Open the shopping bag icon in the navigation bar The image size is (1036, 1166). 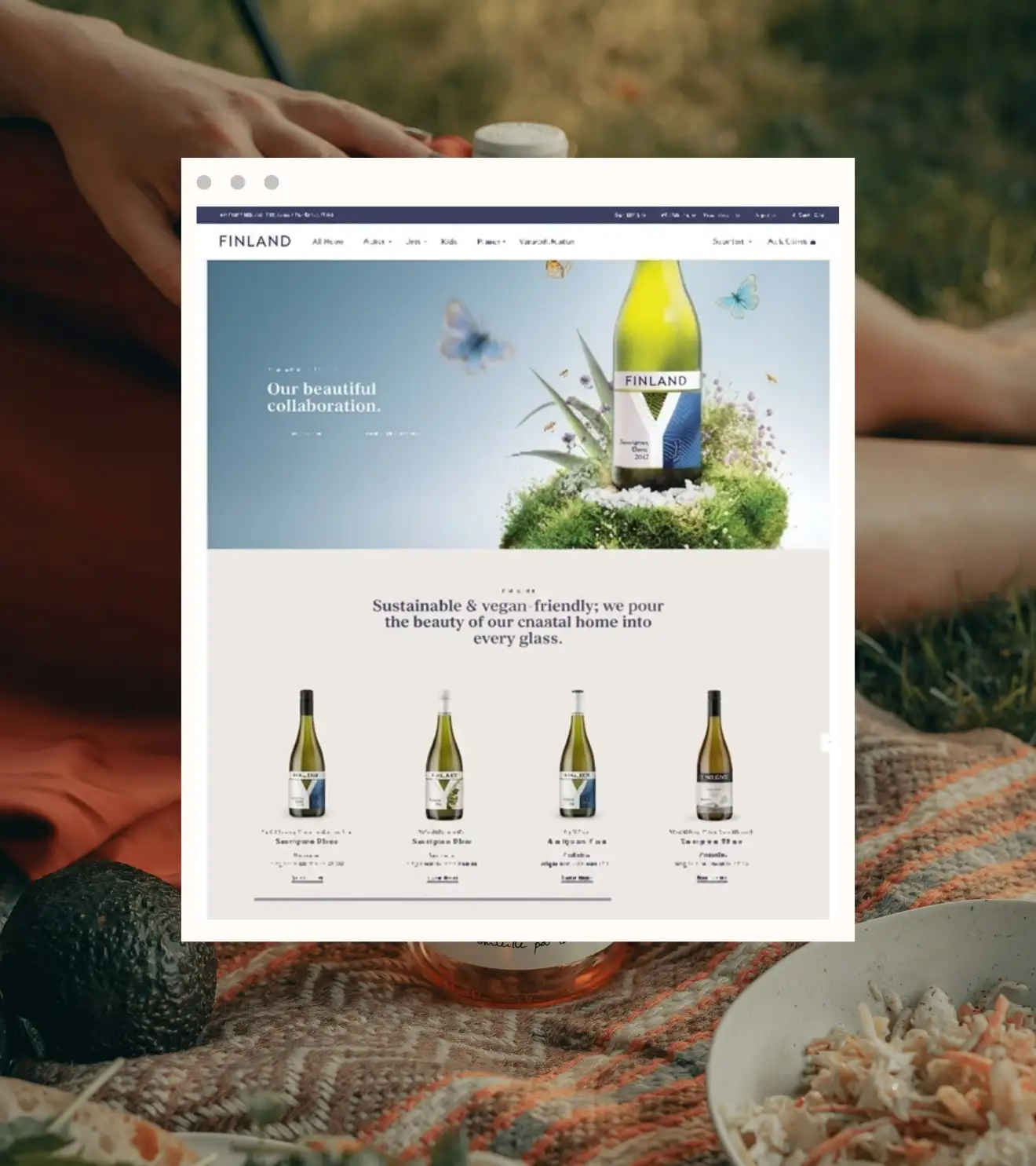click(x=812, y=242)
